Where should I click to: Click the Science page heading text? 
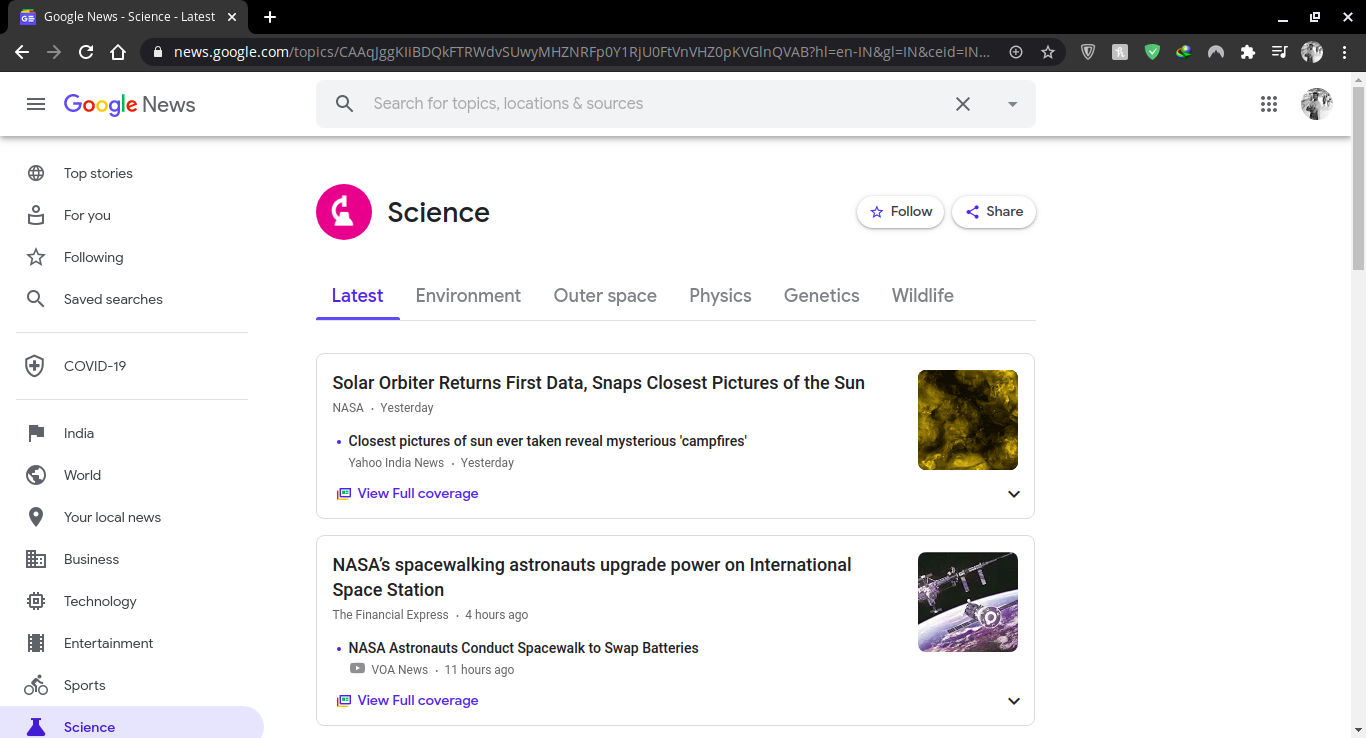tap(439, 212)
